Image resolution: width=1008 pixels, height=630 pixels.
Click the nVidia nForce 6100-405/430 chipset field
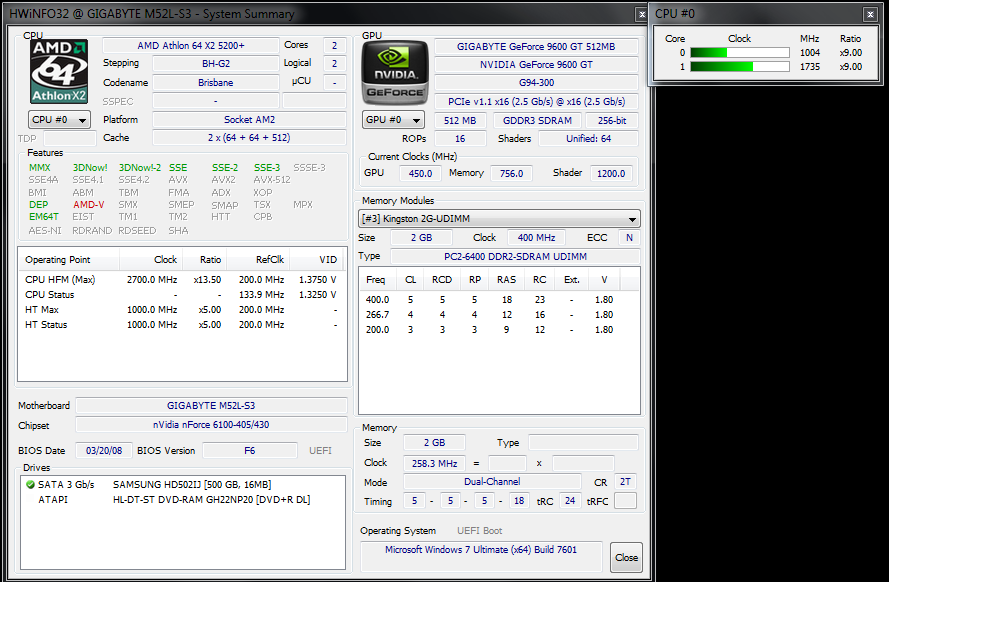tap(211, 425)
